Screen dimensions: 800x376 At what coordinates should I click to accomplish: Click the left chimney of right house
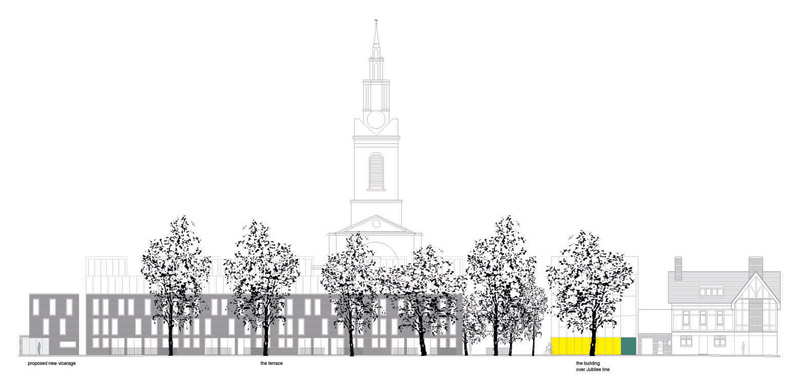pos(678,268)
